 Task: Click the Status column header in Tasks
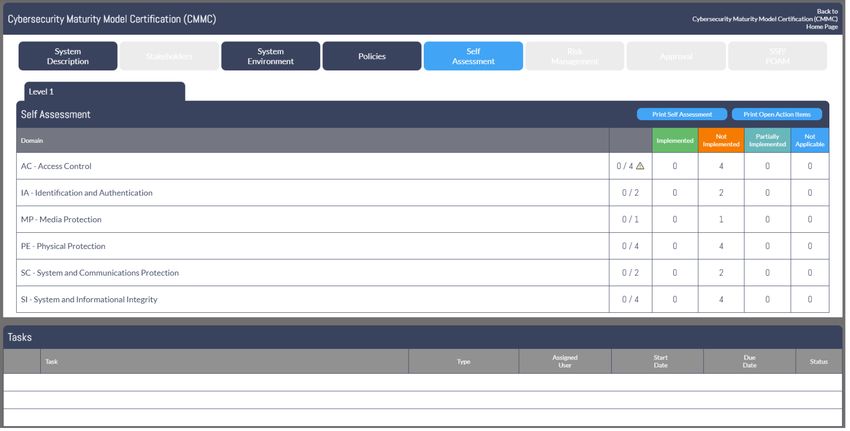[819, 362]
